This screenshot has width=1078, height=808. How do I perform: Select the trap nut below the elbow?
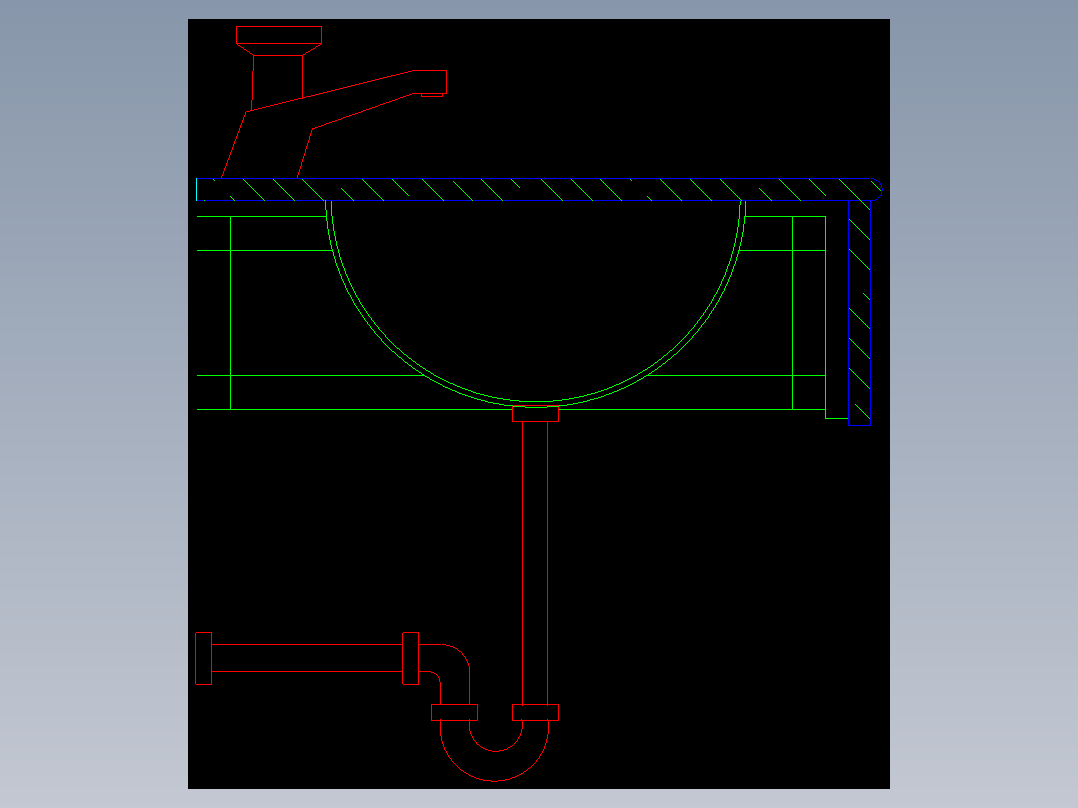point(454,712)
